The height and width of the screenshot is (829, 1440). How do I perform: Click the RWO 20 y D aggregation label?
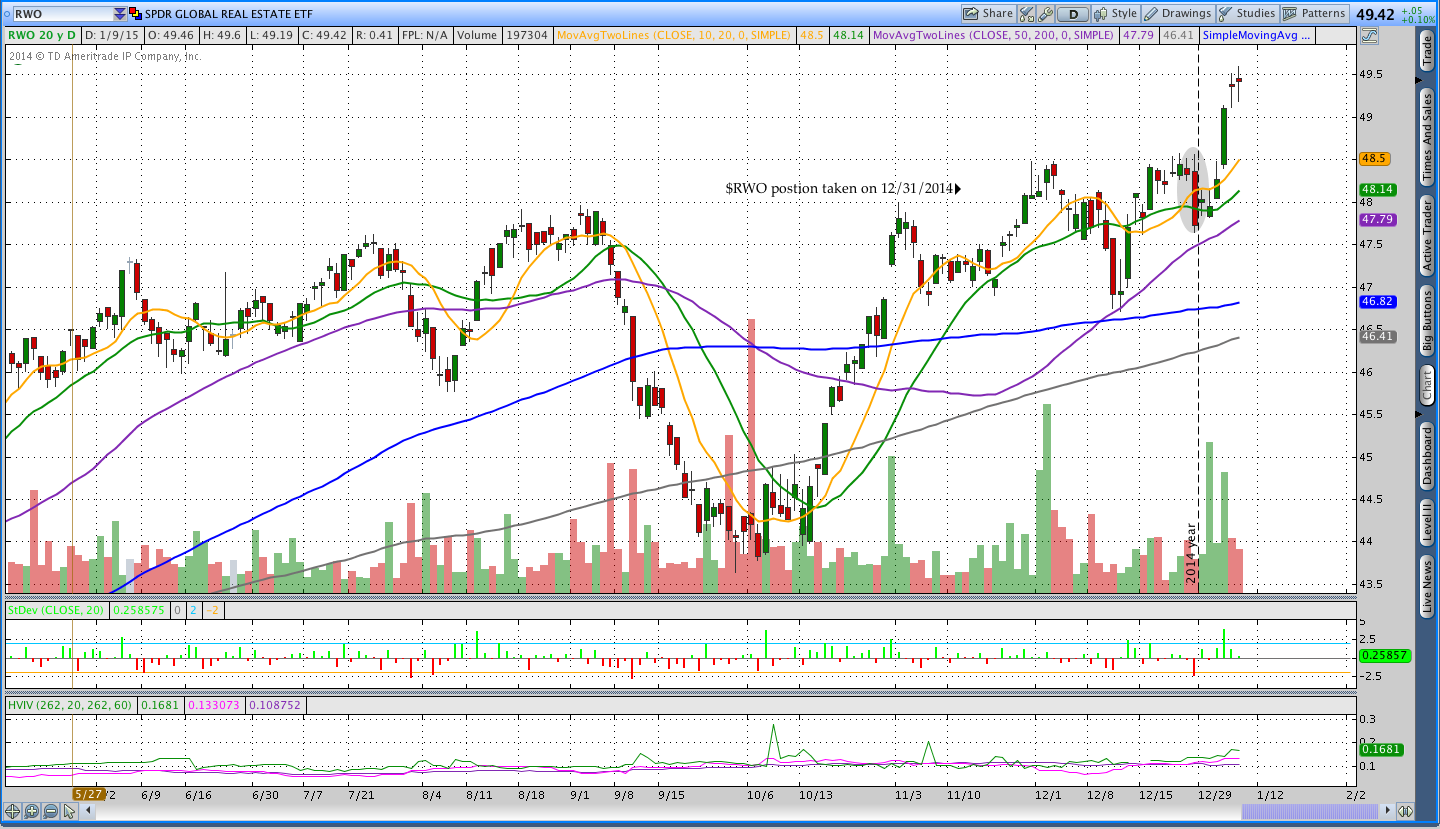(x=42, y=35)
